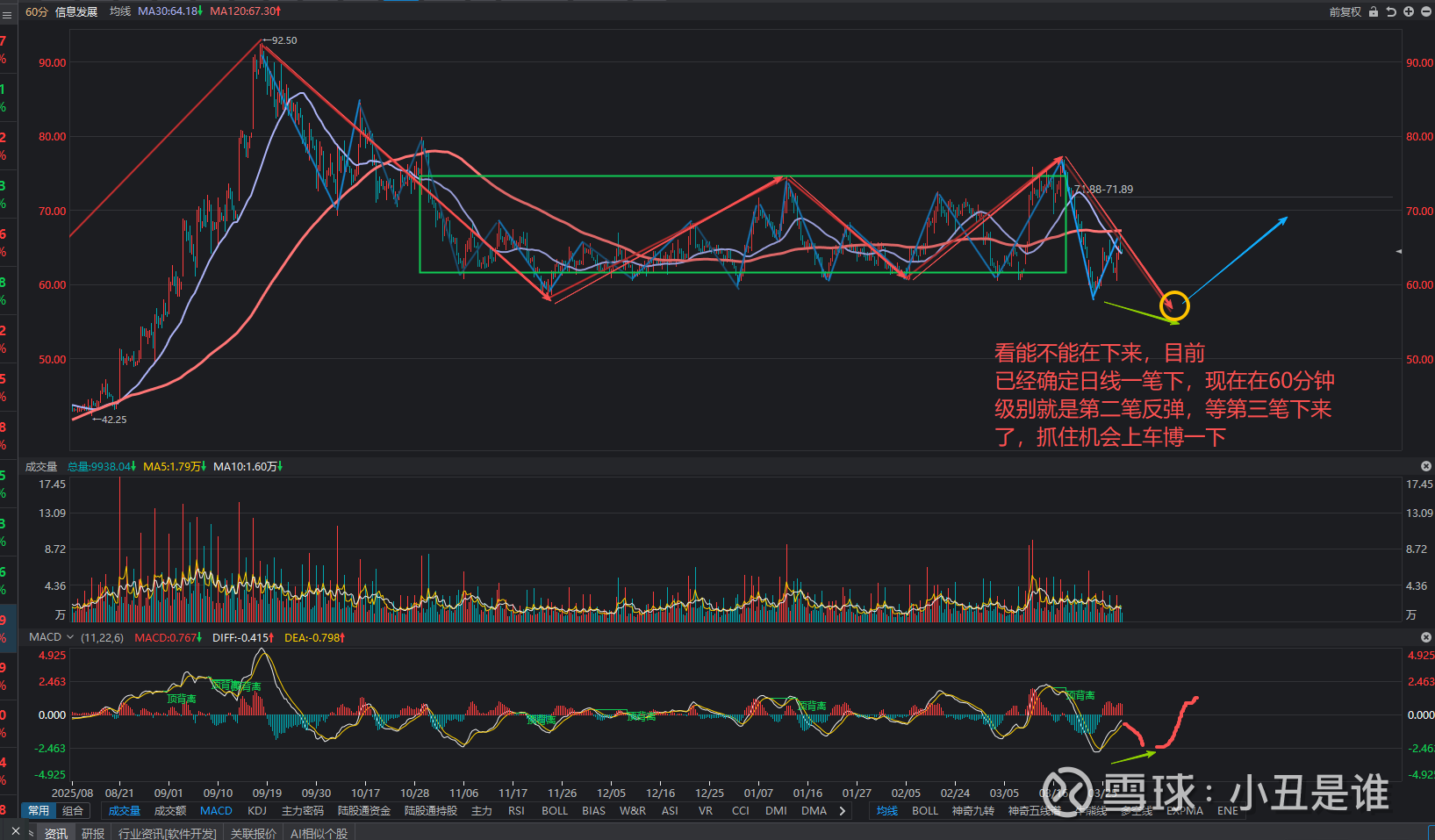Select the 神奇九转 overlay indicator

tap(972, 811)
